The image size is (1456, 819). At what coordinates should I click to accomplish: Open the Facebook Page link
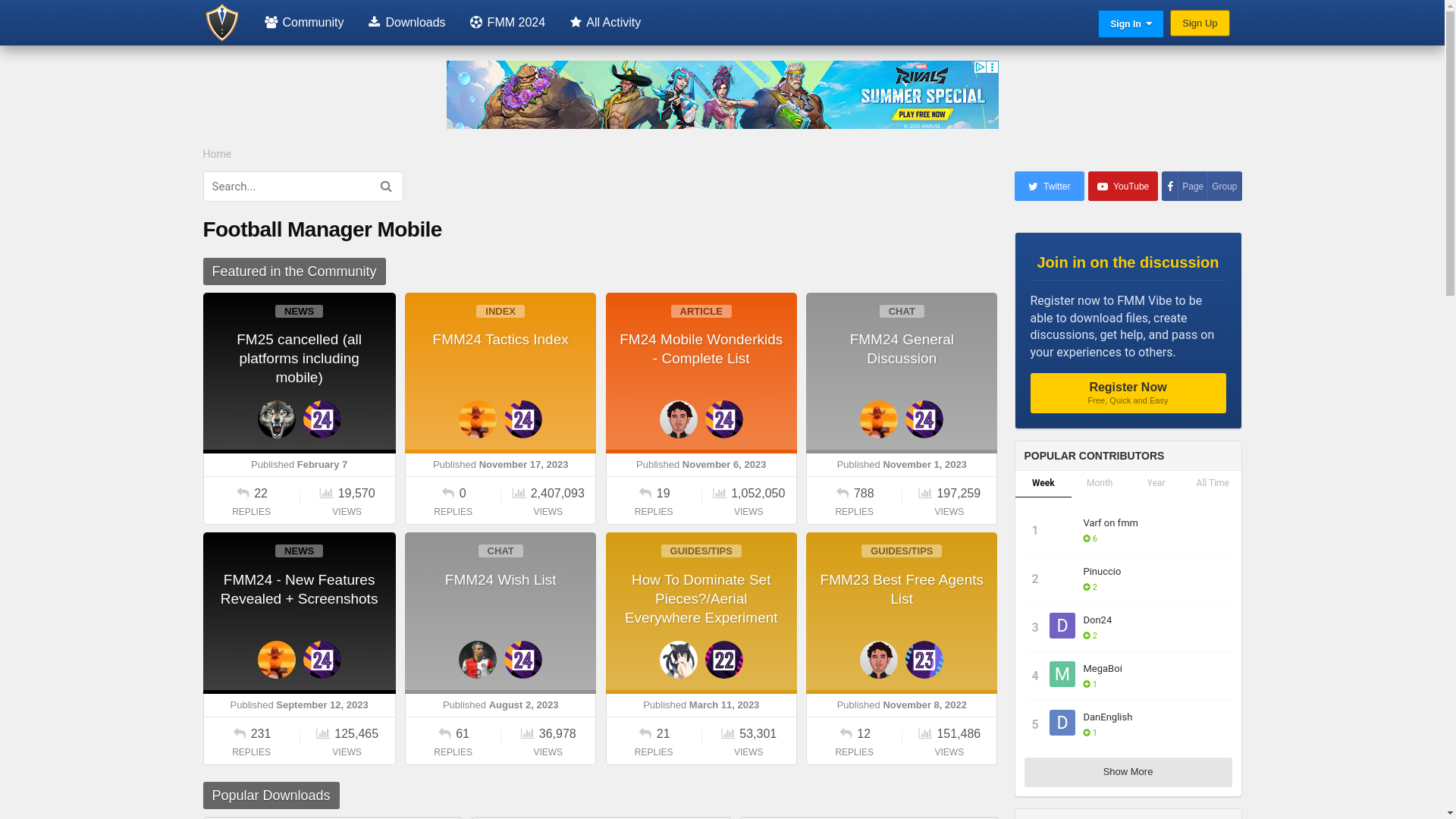click(x=1192, y=187)
